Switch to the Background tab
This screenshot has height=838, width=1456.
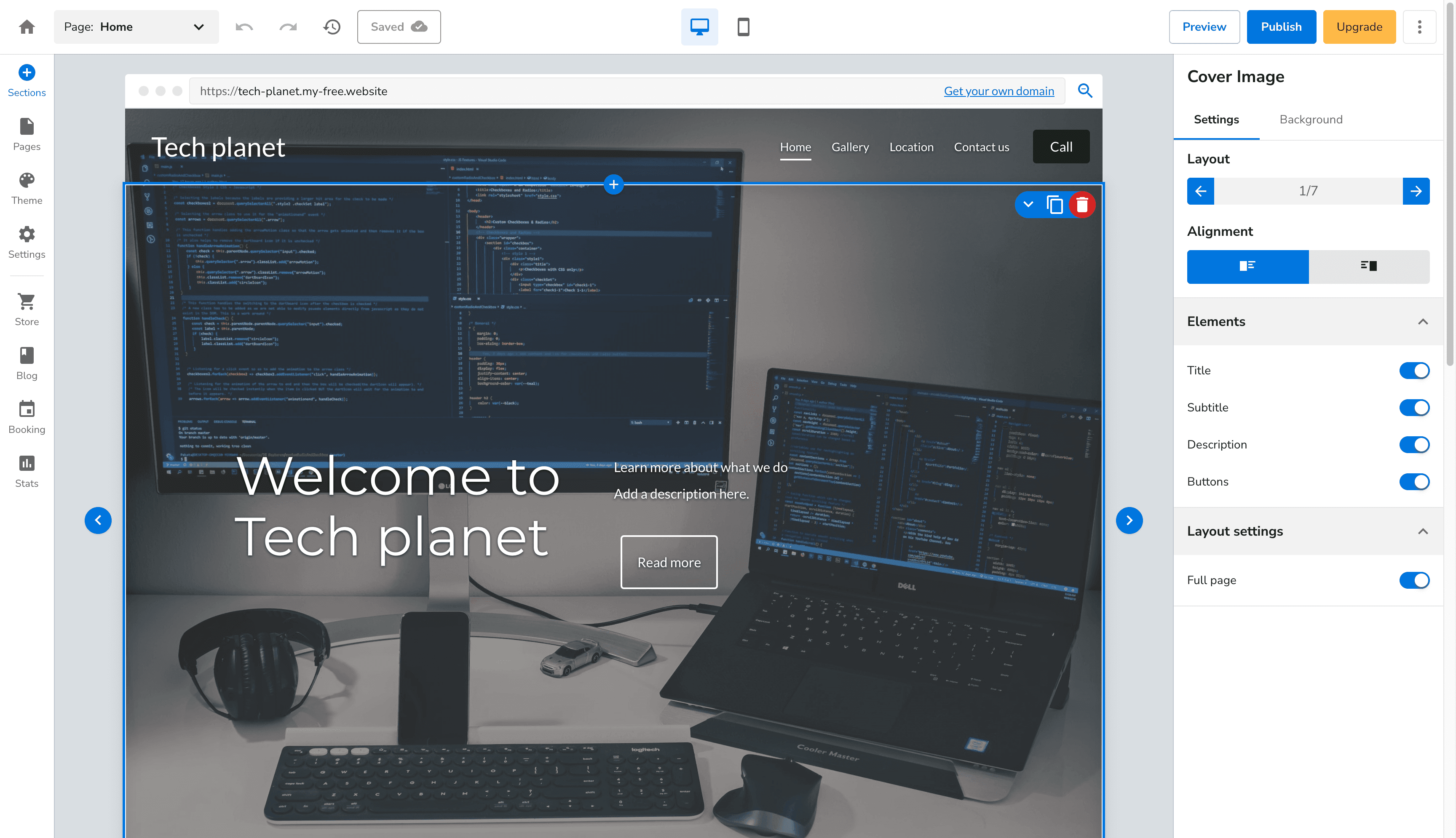(1310, 119)
